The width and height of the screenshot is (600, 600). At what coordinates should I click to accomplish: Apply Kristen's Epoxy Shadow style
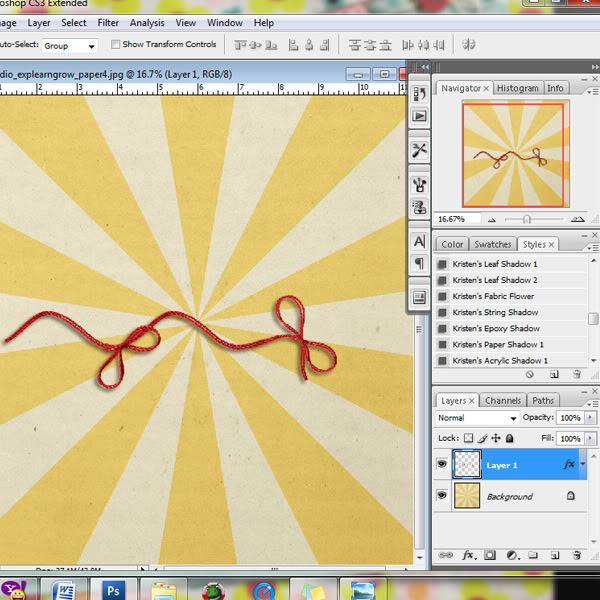510,329
